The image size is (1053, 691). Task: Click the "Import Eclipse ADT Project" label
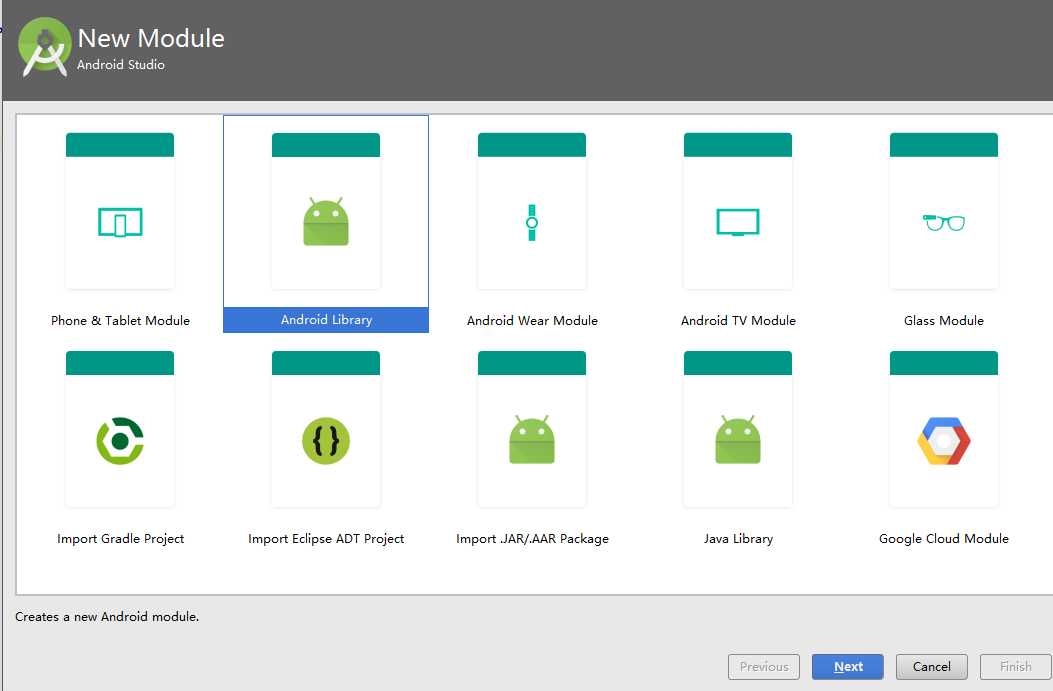(x=326, y=539)
